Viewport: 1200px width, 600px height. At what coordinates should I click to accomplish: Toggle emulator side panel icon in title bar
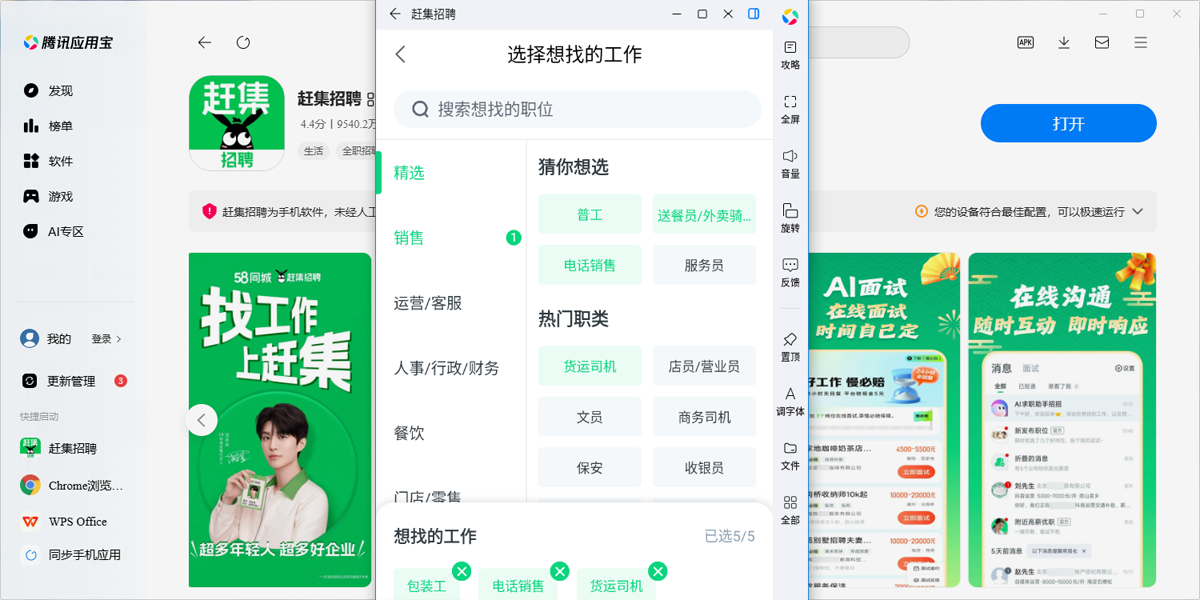[x=754, y=14]
